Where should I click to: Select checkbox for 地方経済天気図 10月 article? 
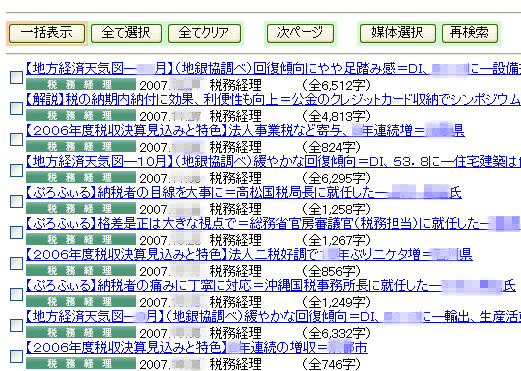[x=16, y=170]
